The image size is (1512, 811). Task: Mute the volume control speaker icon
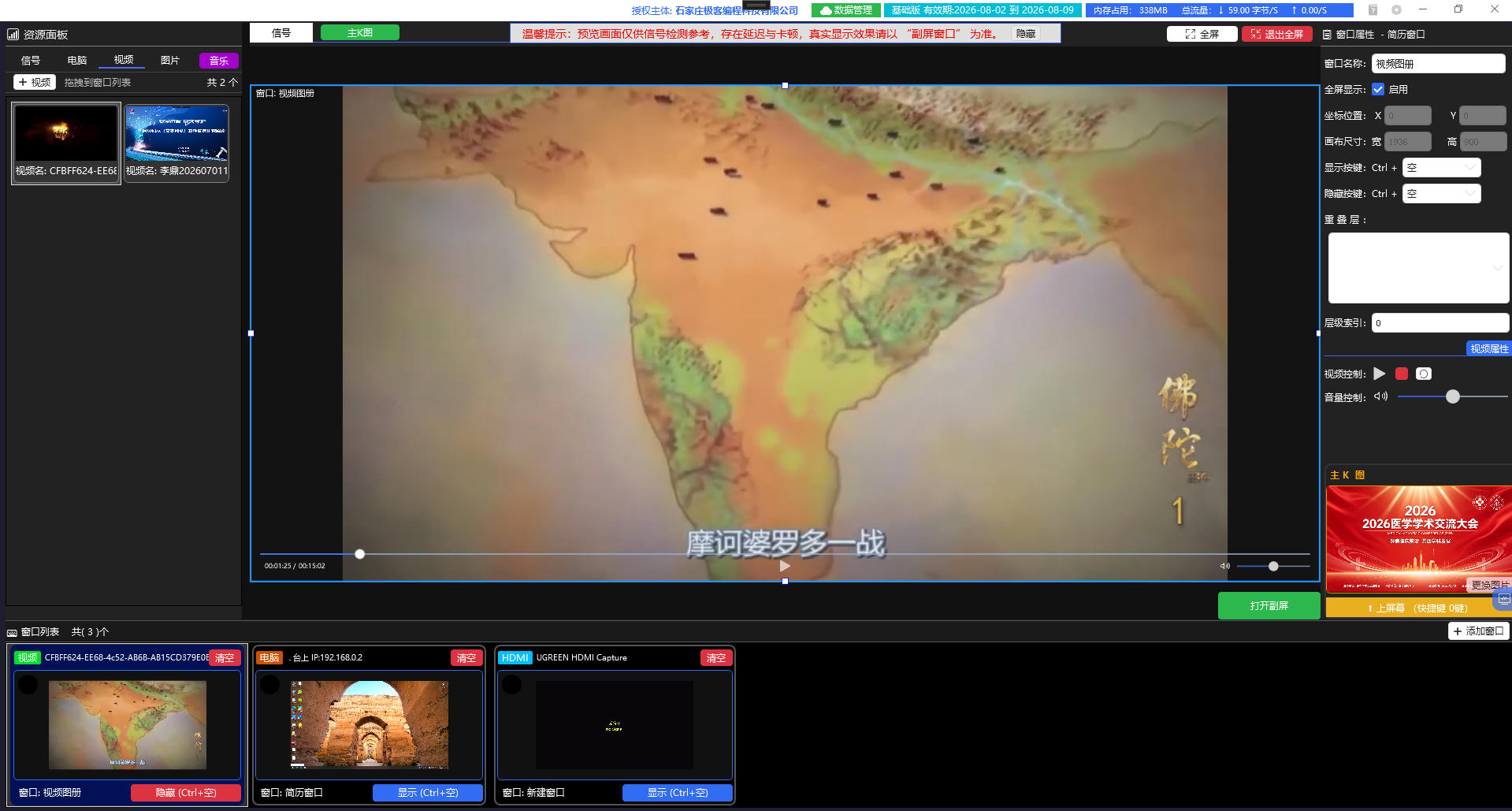click(x=1380, y=396)
